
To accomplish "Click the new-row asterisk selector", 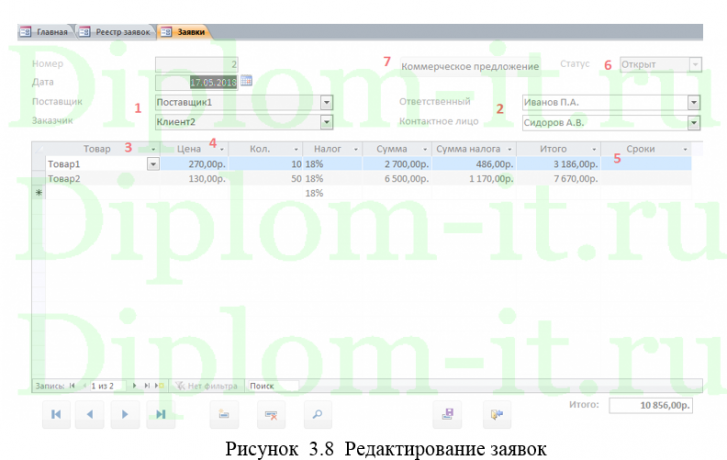I will pyautogui.click(x=39, y=192).
